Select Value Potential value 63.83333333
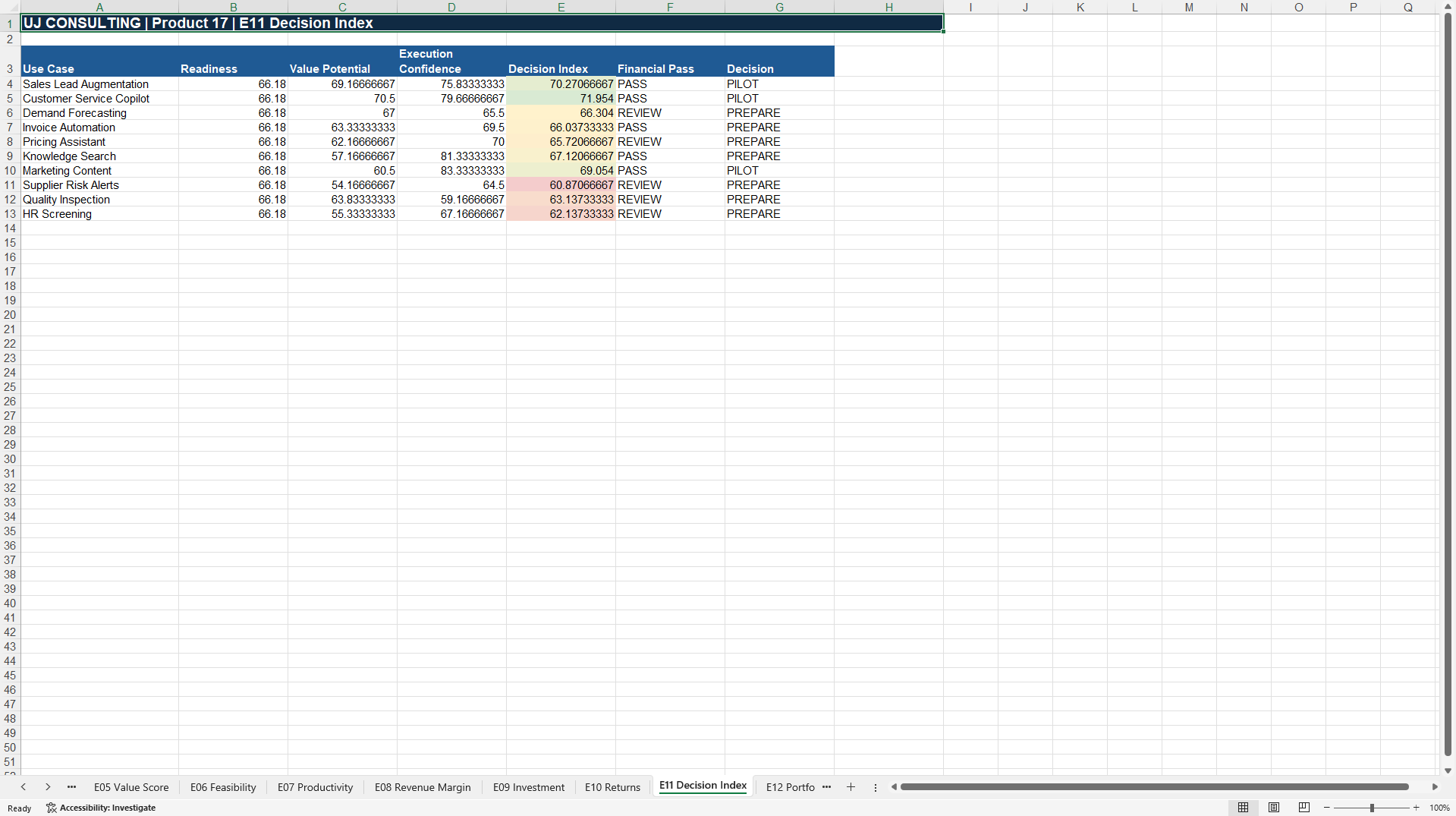Viewport: 1456px width, 816px height. 342,200
